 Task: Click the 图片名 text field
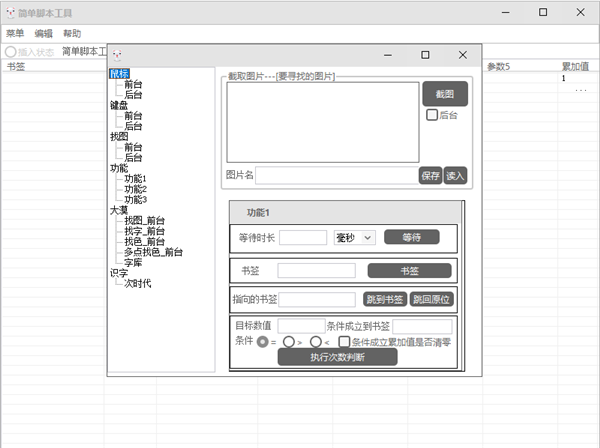click(x=336, y=175)
